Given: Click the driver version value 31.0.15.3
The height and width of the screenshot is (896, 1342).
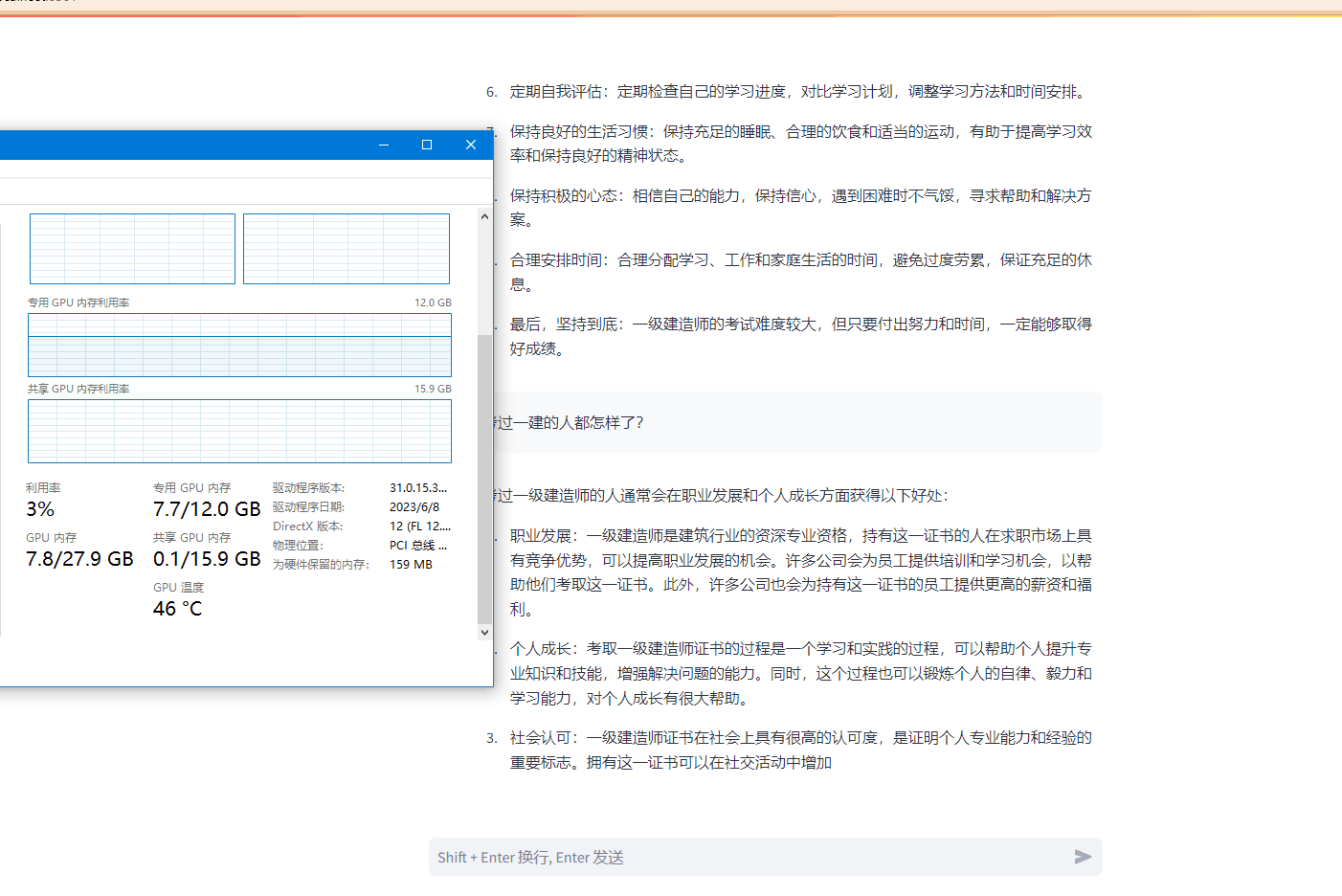Looking at the screenshot, I should 417,488.
